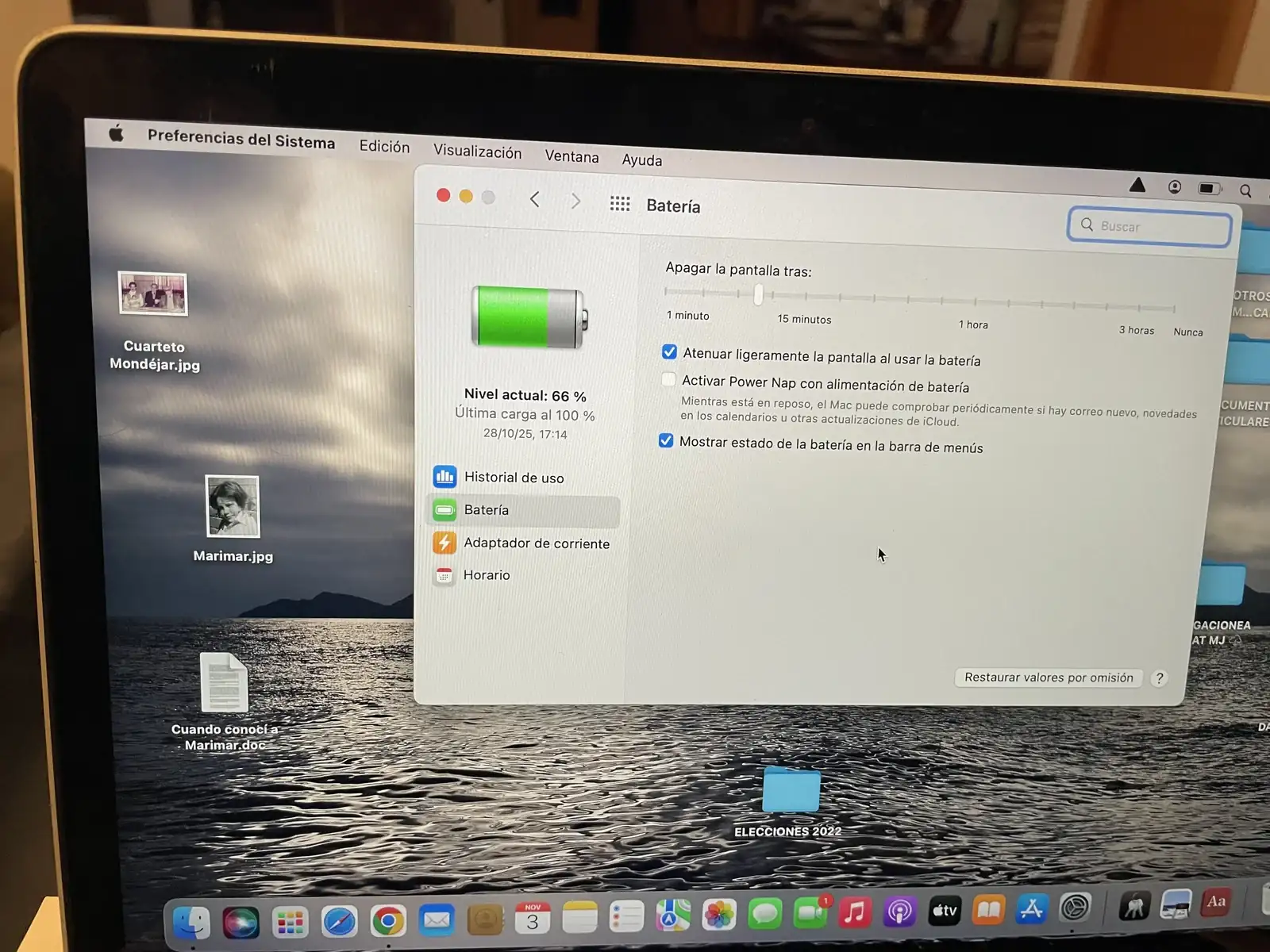This screenshot has width=1270, height=952.
Task: Enable Activar Power Nap checkbox
Action: point(668,380)
